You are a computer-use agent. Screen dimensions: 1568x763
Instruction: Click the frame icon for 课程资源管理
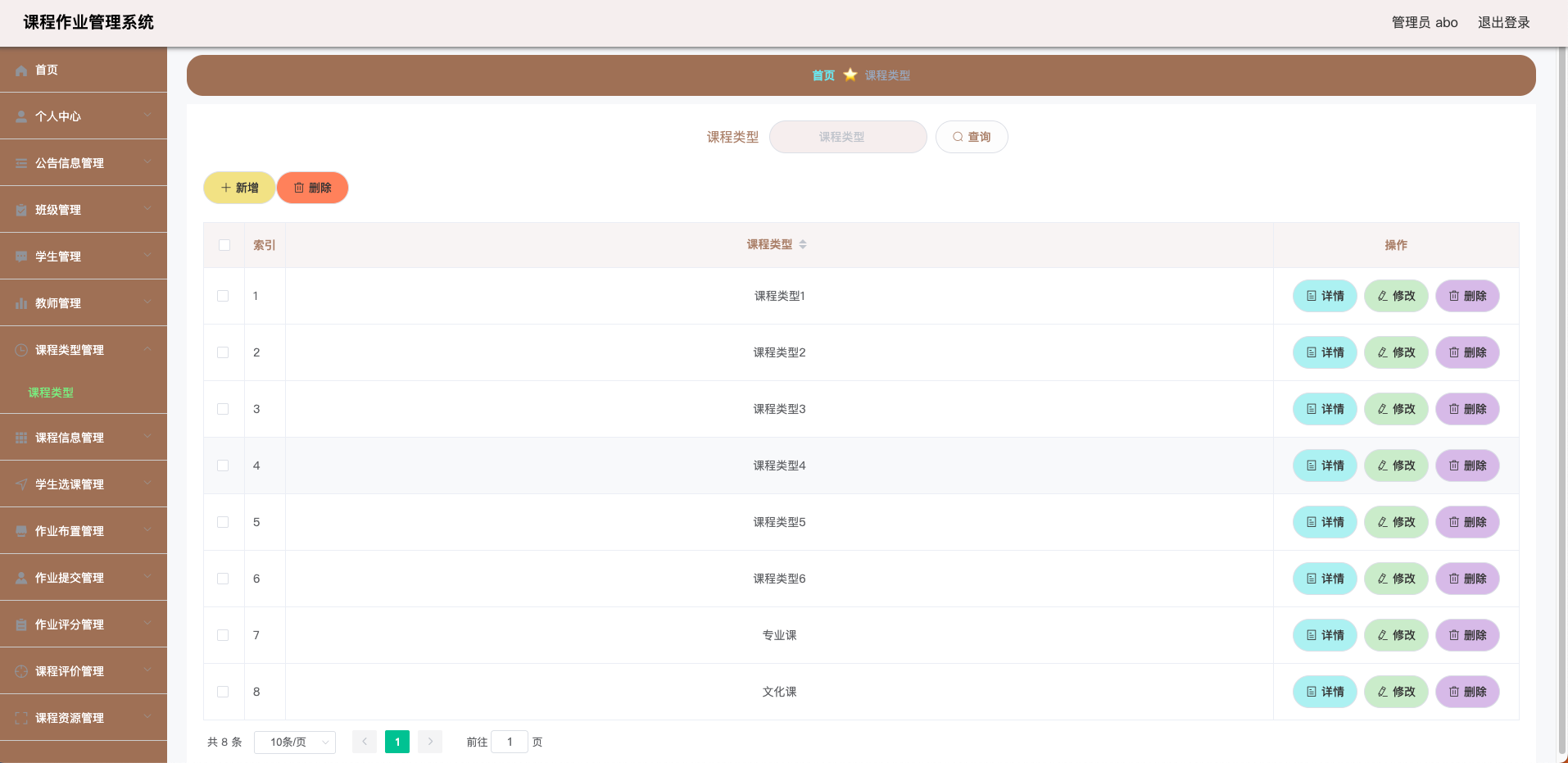pyautogui.click(x=21, y=718)
